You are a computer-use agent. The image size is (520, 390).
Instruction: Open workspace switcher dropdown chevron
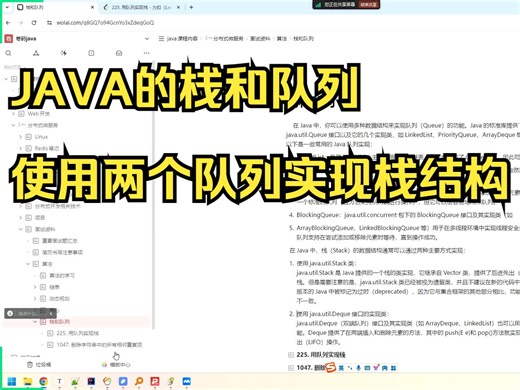147,39
